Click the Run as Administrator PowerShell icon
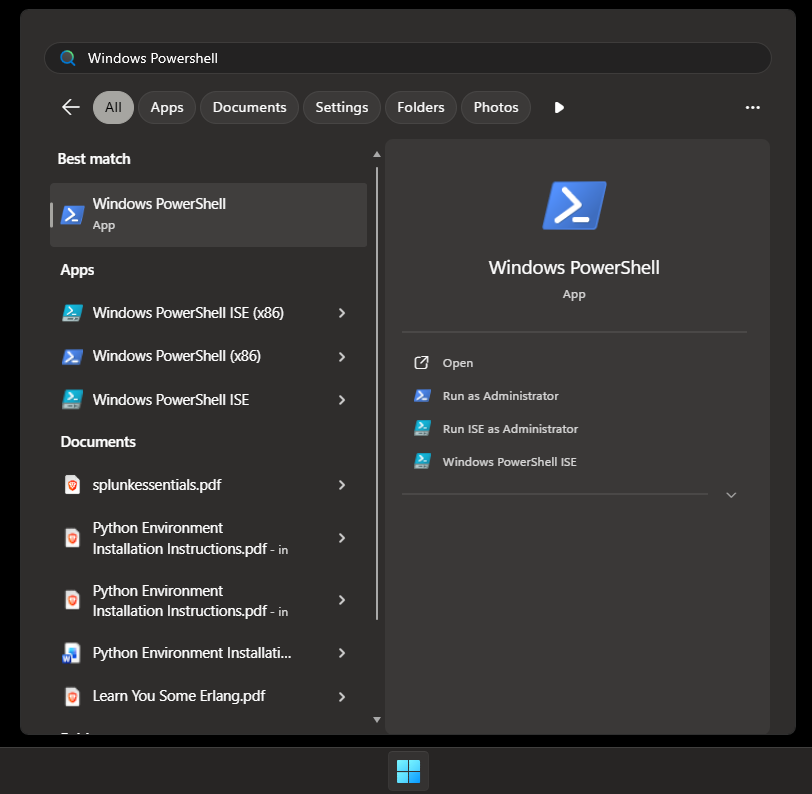Image resolution: width=812 pixels, height=794 pixels. point(422,396)
